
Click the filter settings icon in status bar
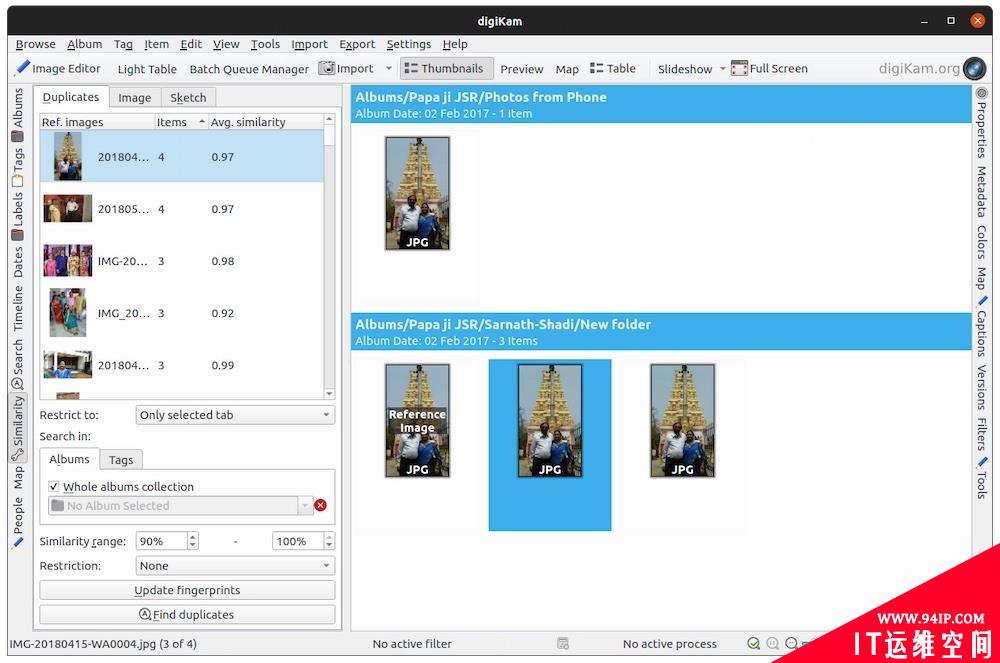562,643
